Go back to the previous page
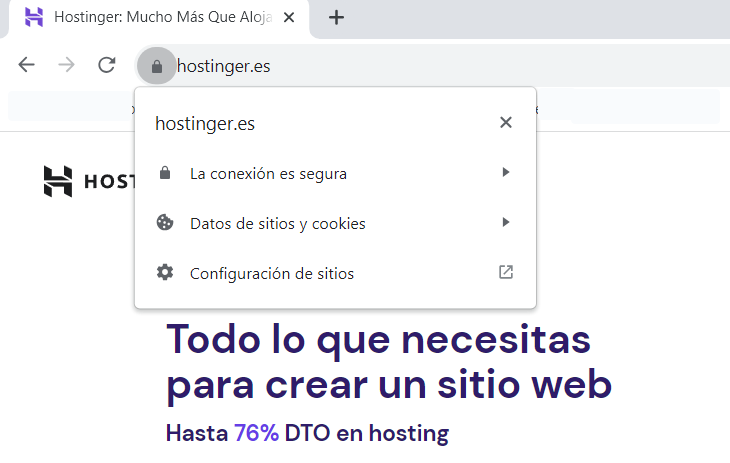The height and width of the screenshot is (463, 730). pyautogui.click(x=27, y=65)
